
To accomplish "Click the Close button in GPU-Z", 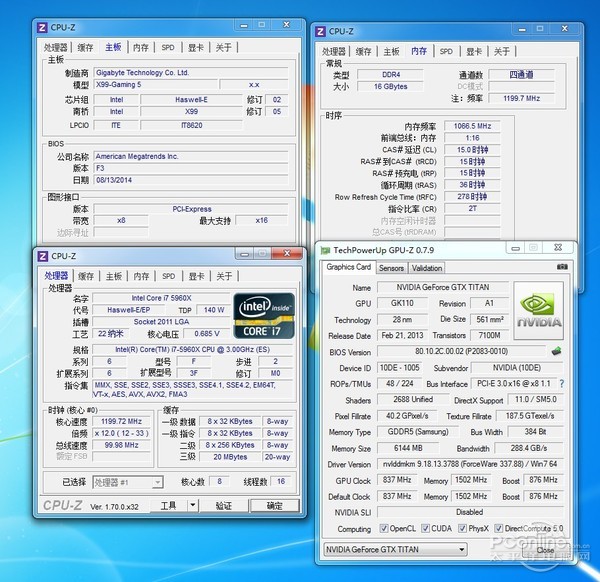I will point(545,550).
